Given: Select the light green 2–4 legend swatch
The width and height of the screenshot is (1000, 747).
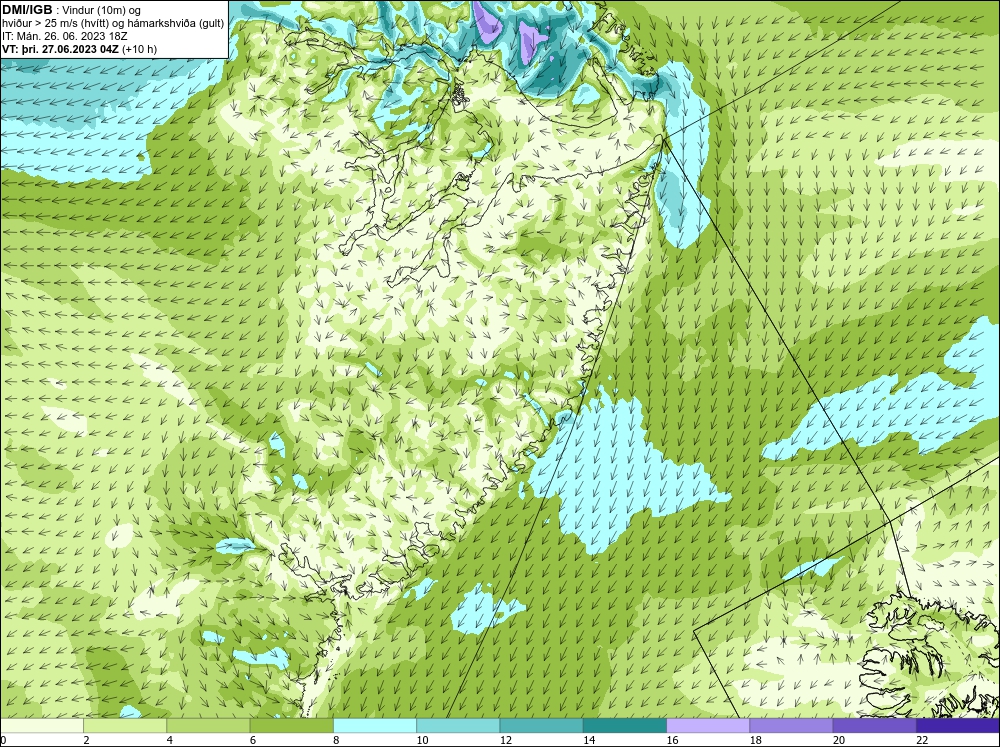Looking at the screenshot, I should click(125, 726).
